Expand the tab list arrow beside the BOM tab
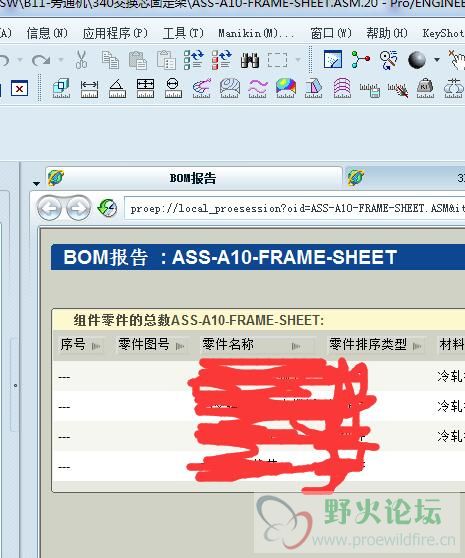The height and width of the screenshot is (558, 465). (36, 184)
